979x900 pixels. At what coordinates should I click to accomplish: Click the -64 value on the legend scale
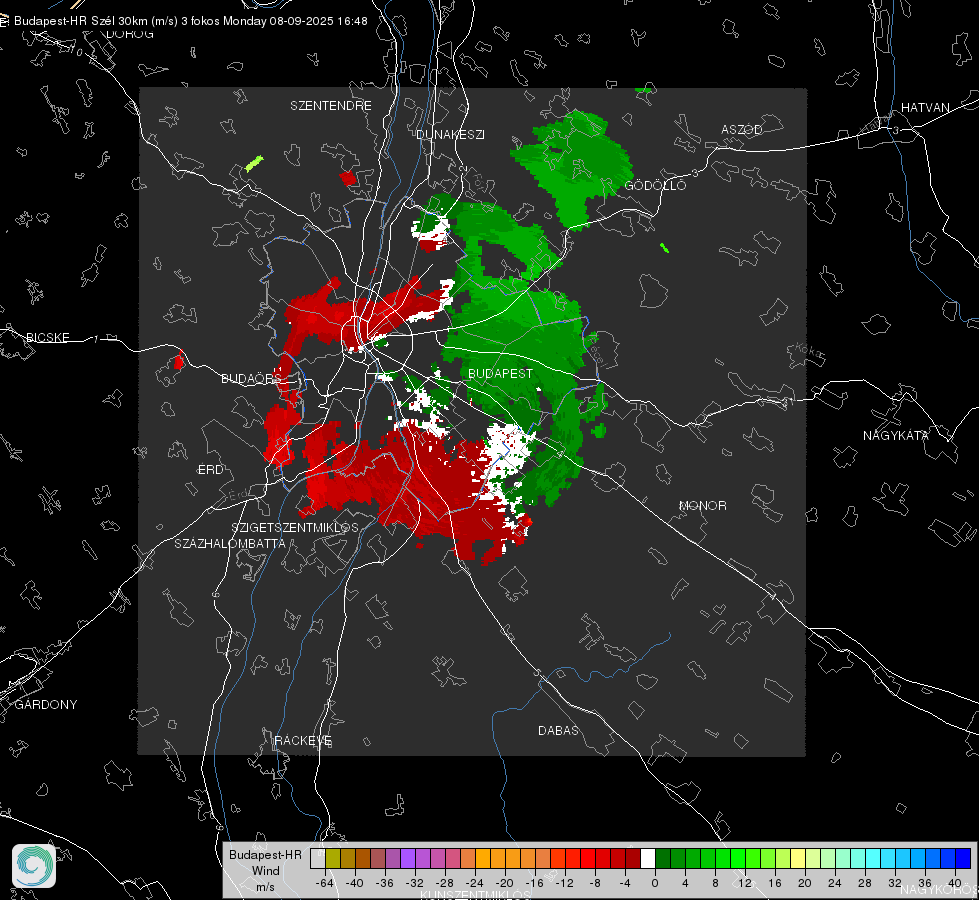coord(325,883)
